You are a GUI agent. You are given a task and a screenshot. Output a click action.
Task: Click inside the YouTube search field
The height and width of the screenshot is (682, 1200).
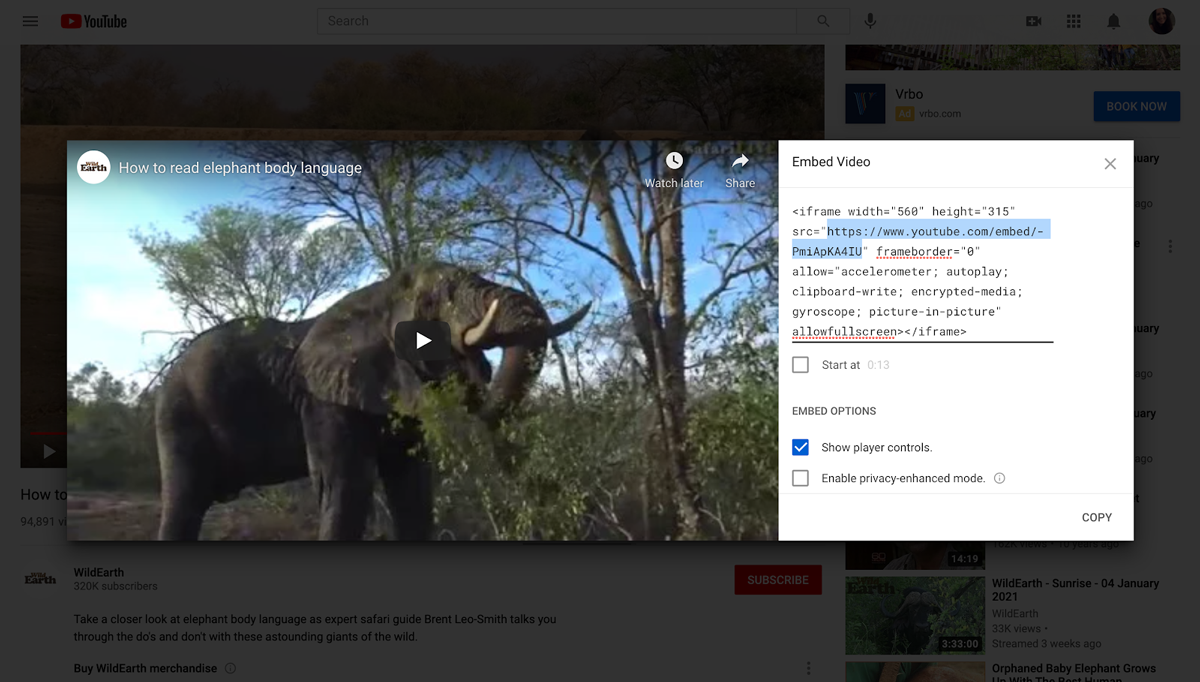point(555,21)
